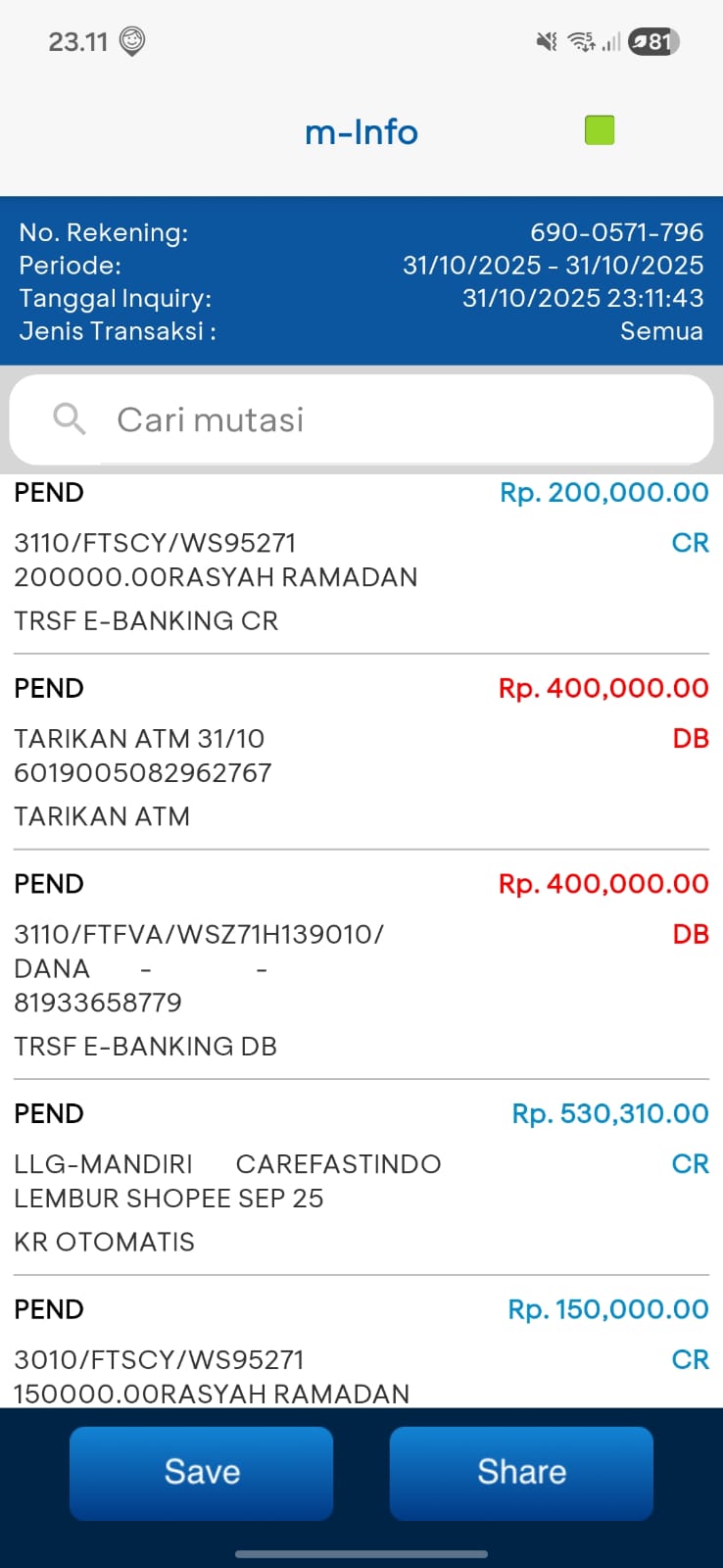Open the TARIKAN ATM 31/10 transaction
The height and width of the screenshot is (1568, 723).
[x=361, y=752]
